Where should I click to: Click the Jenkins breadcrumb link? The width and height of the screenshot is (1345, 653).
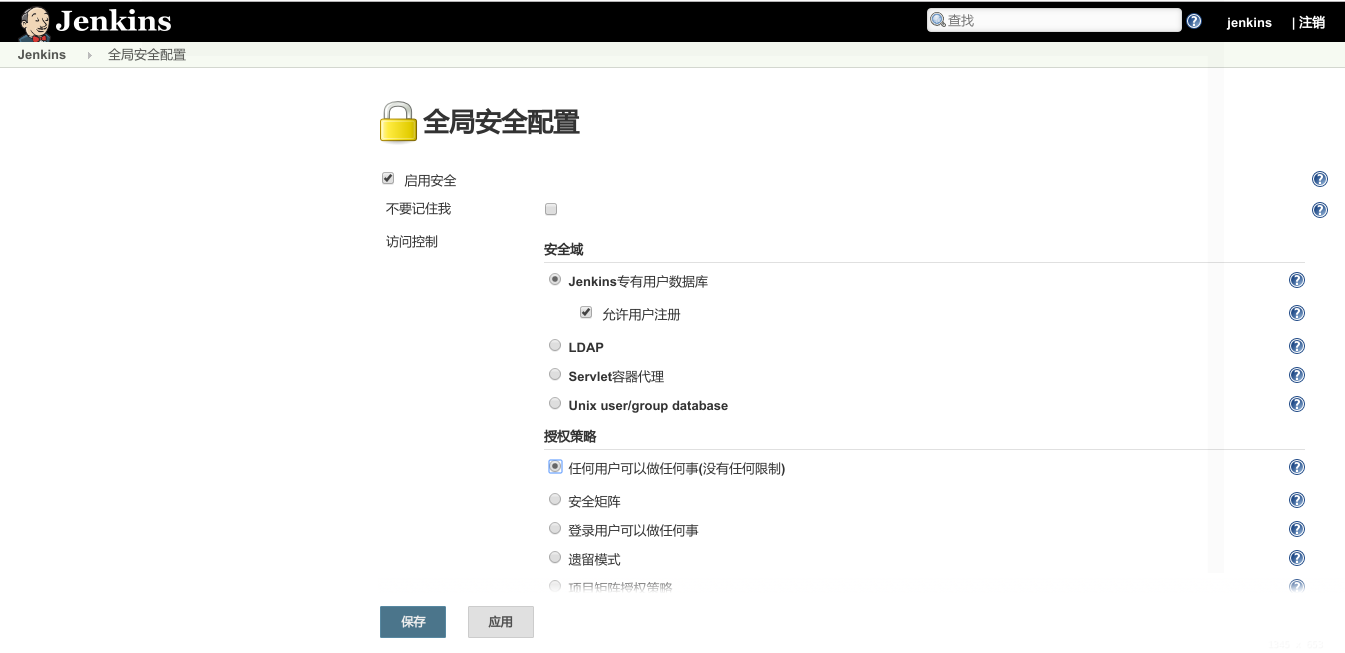[x=42, y=55]
